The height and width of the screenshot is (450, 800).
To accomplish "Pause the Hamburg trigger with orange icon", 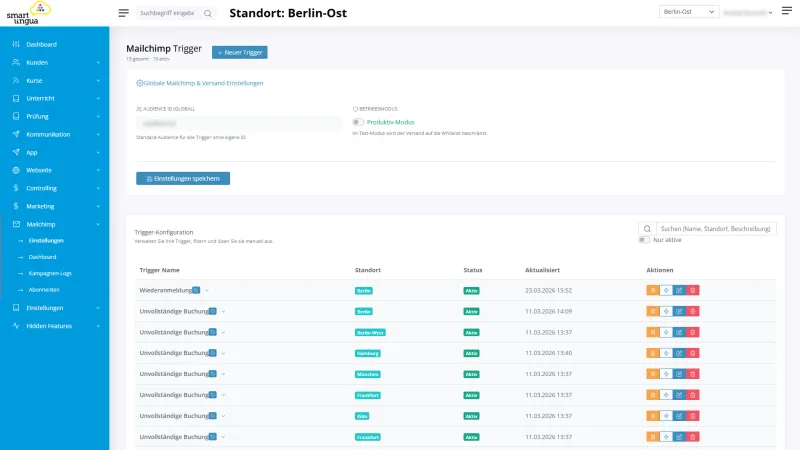I will coord(653,353).
